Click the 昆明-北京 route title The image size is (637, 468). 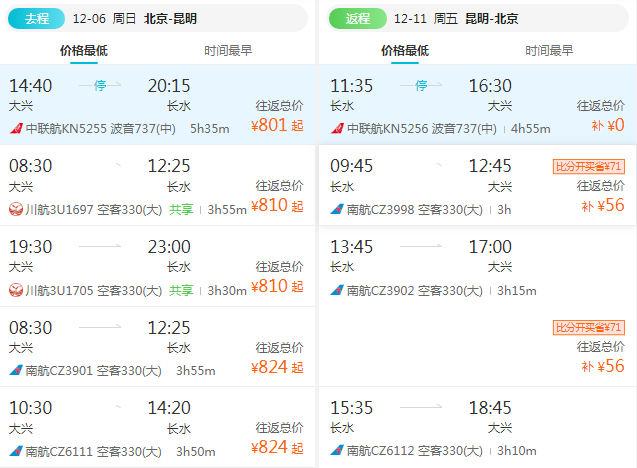point(492,19)
